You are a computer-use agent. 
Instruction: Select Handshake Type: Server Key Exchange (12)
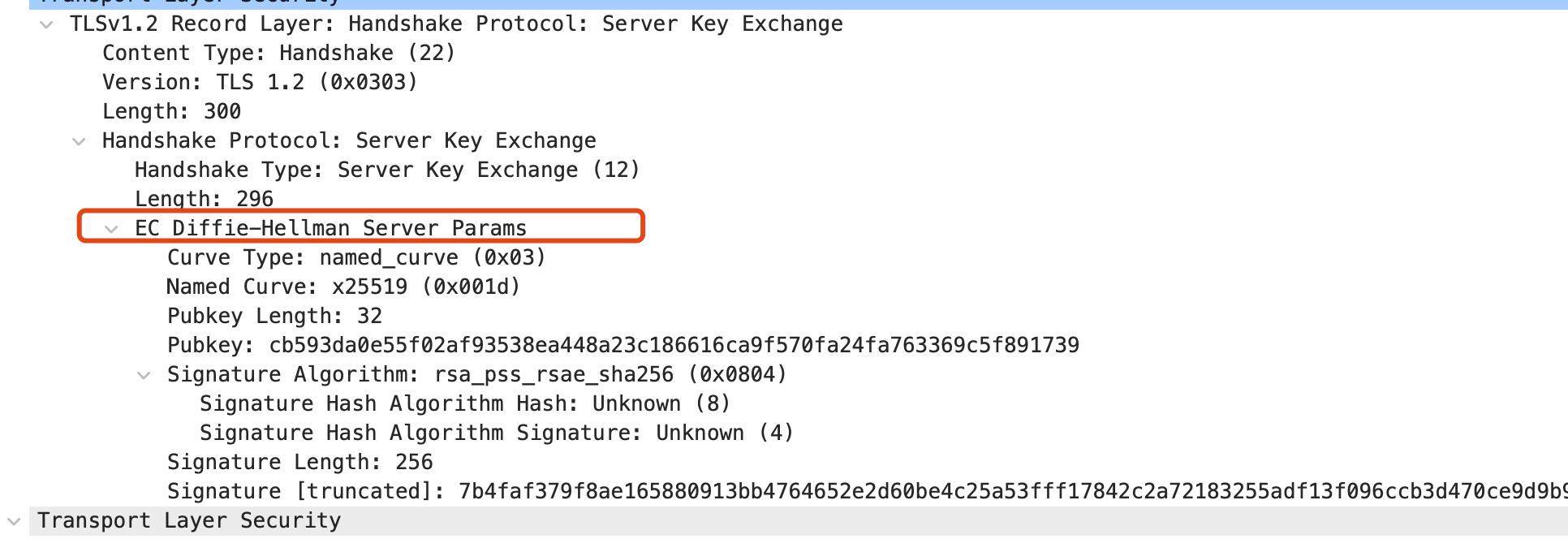point(387,170)
